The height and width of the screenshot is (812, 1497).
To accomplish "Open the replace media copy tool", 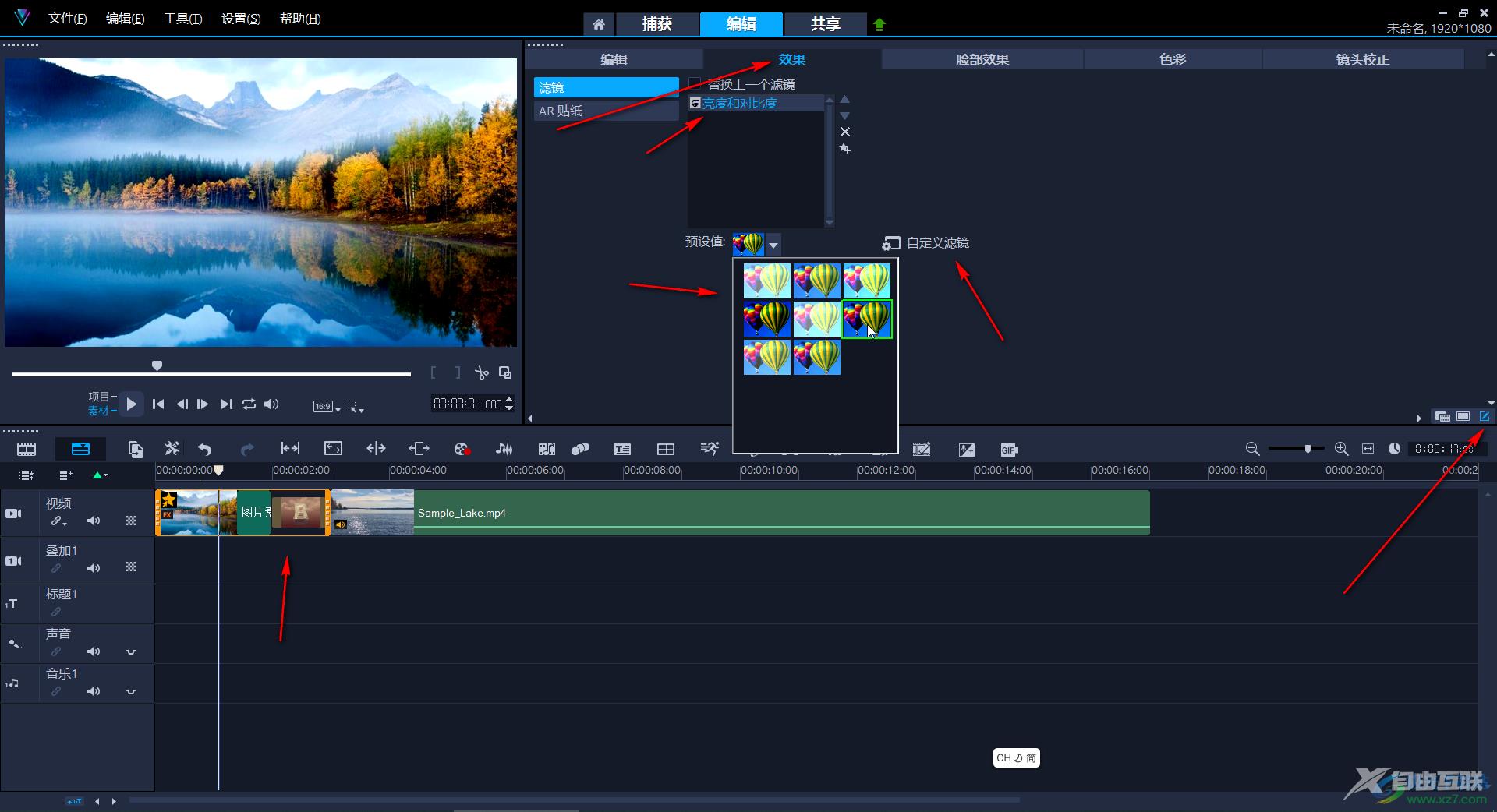I will pyautogui.click(x=136, y=449).
